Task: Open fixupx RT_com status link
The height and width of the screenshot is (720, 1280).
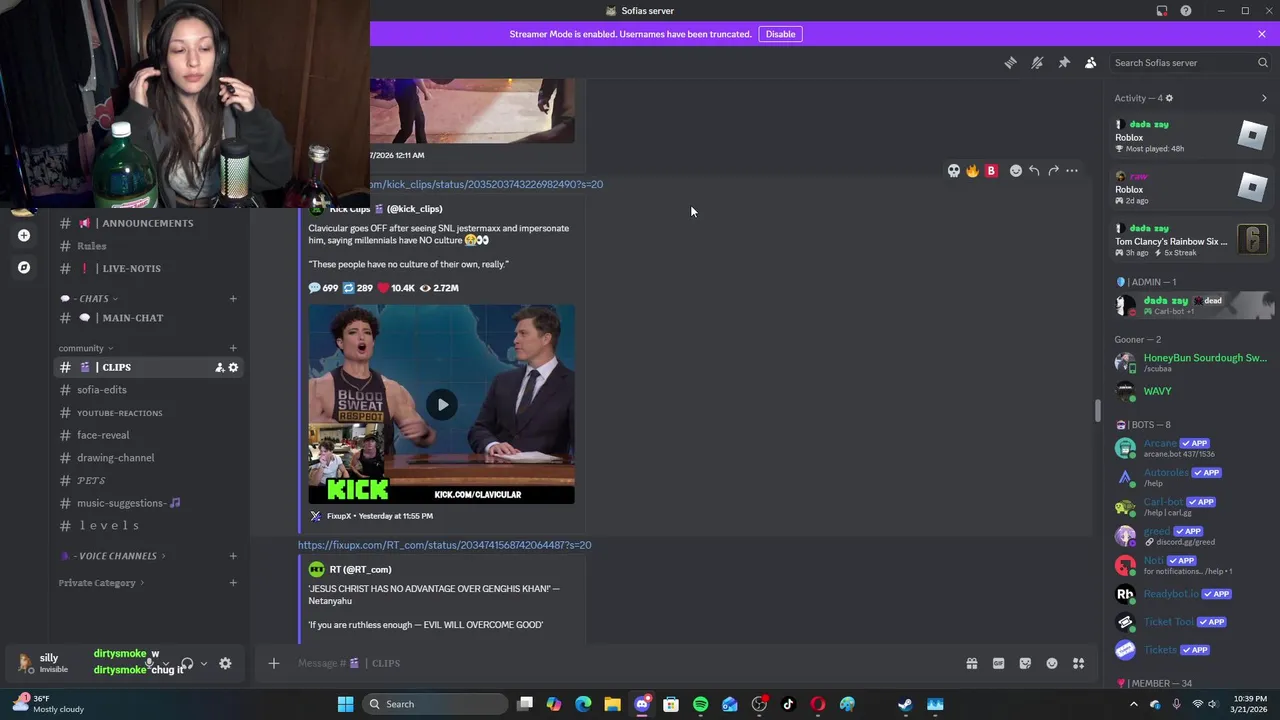Action: (x=444, y=545)
